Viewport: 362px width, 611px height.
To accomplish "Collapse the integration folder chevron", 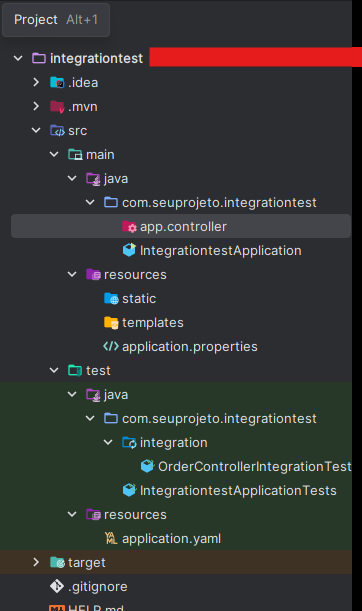I will (108, 443).
